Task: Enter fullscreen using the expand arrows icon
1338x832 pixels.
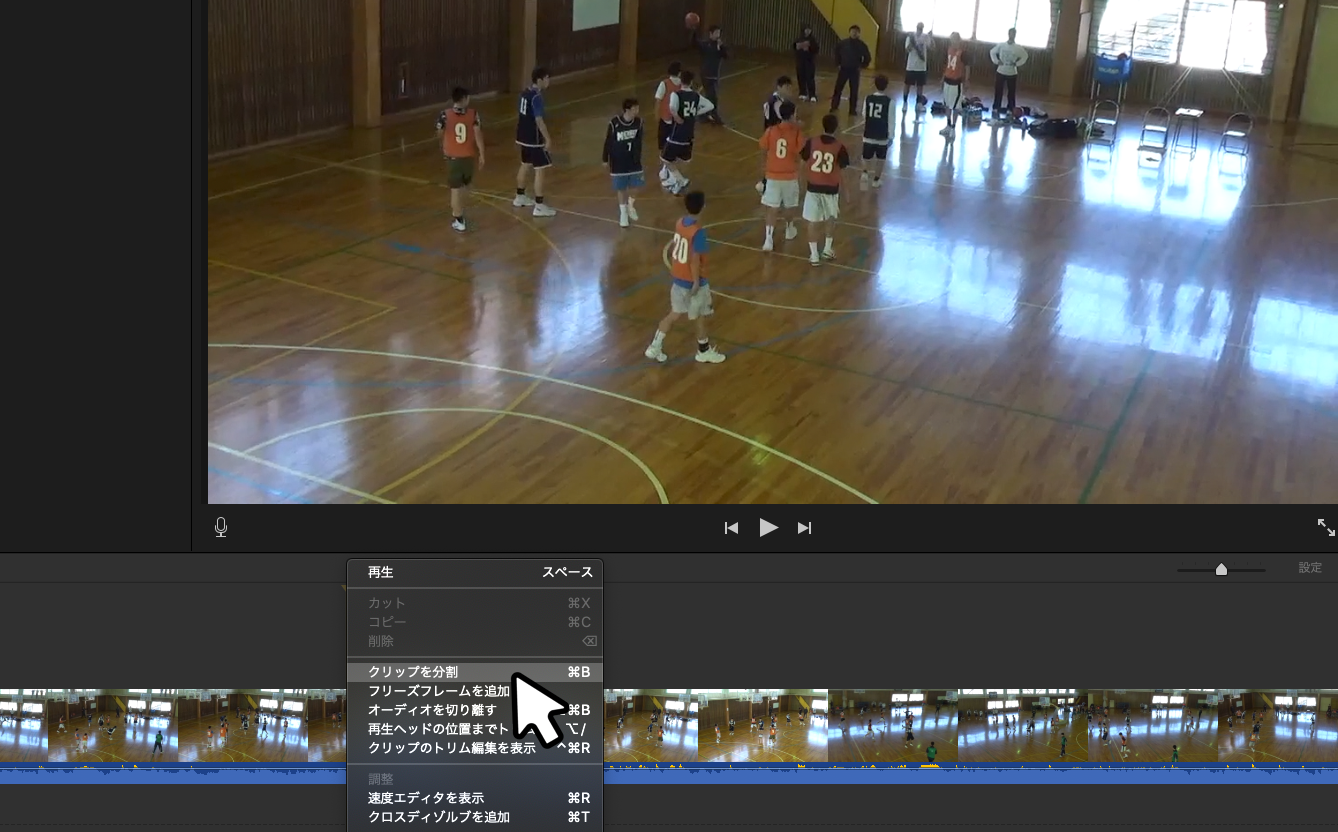Action: [1325, 527]
